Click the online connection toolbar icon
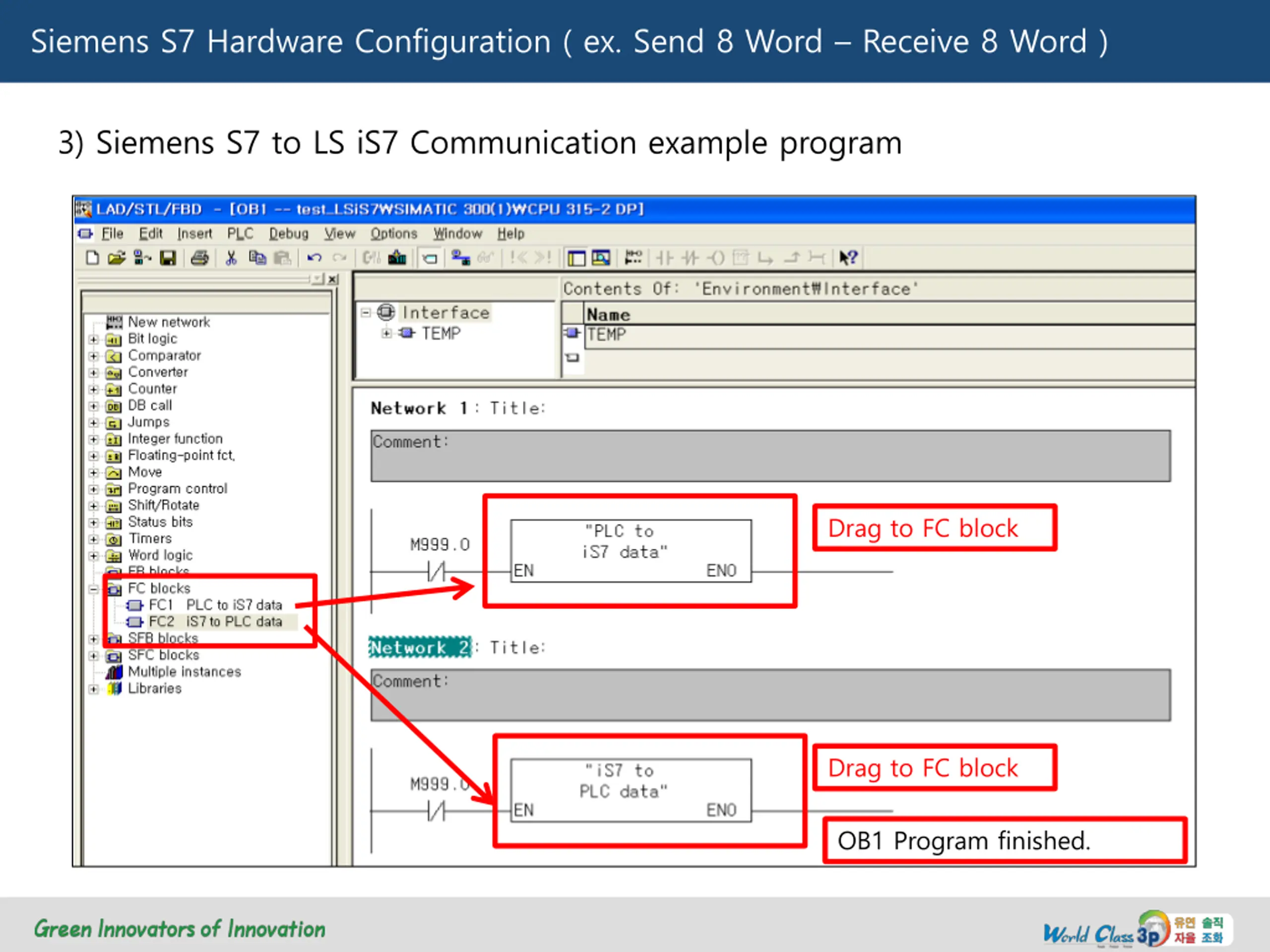This screenshot has height=952, width=1270. click(x=460, y=258)
